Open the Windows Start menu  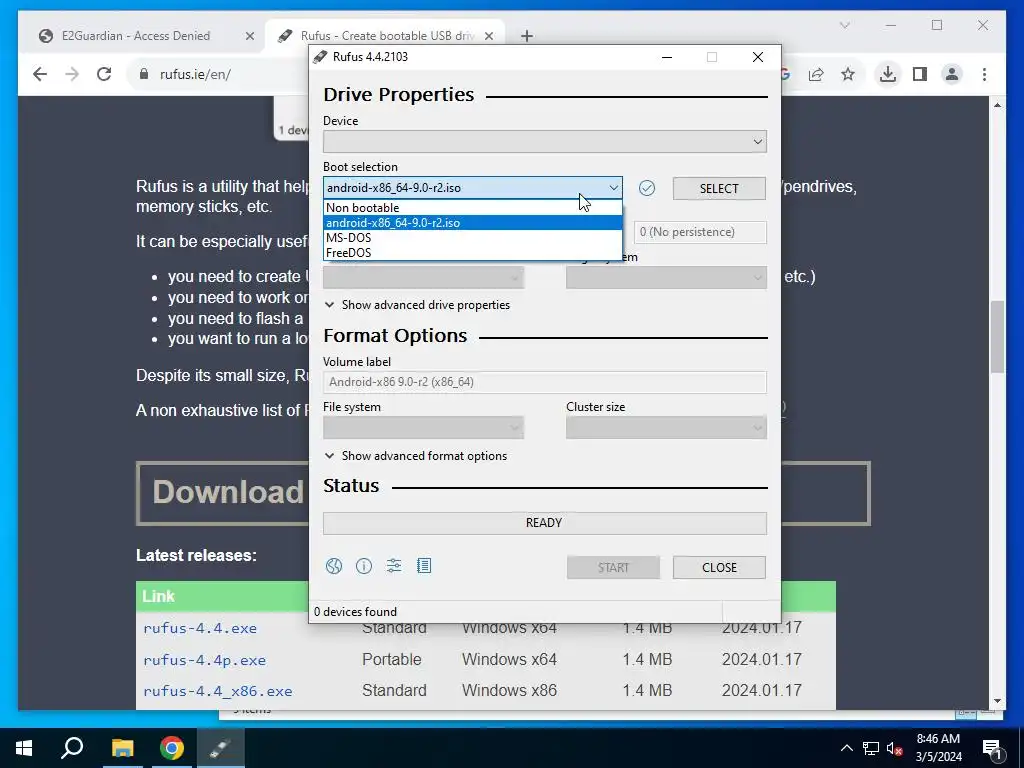[x=24, y=748]
